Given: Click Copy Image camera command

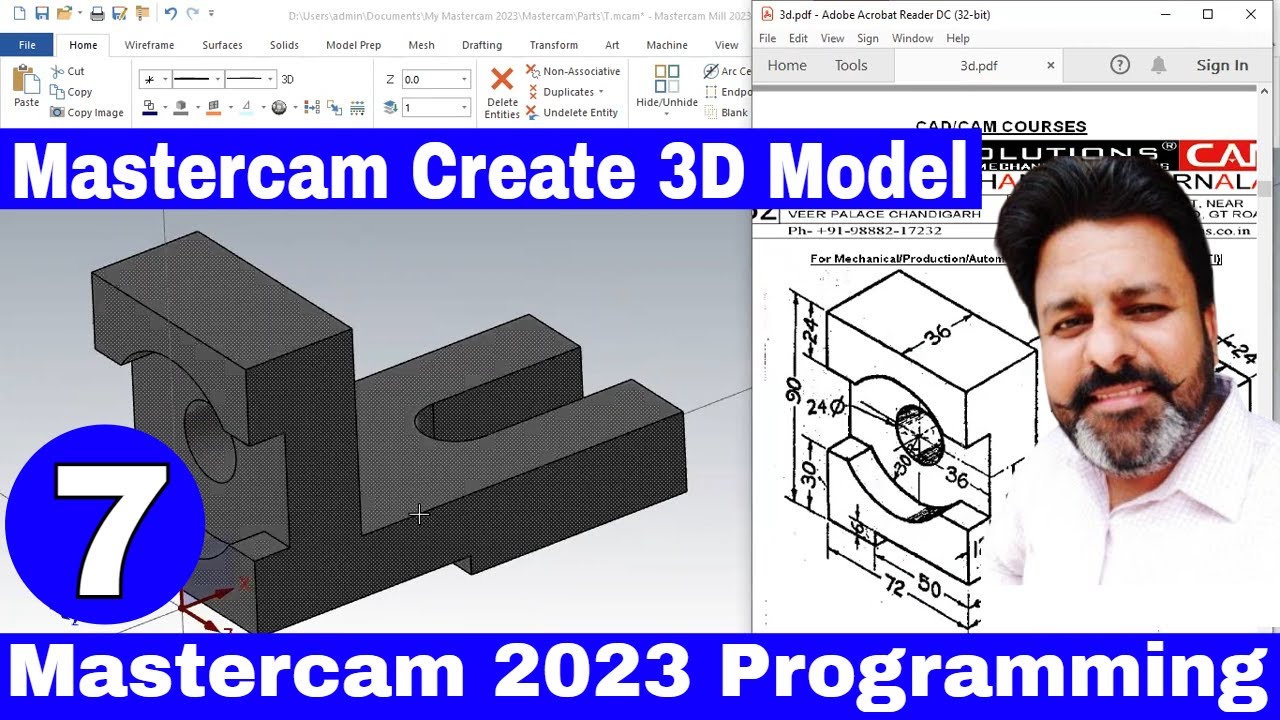Looking at the screenshot, I should click(86, 112).
